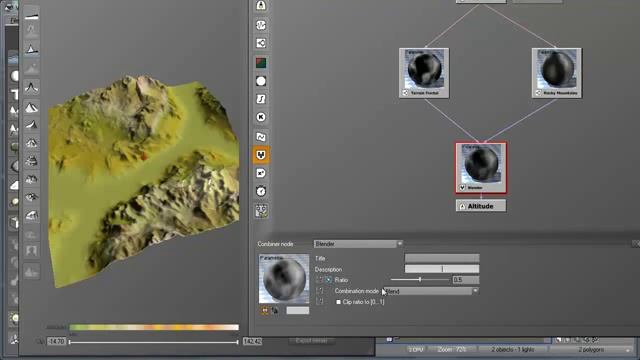The width and height of the screenshot is (640, 360).
Task: Open the Combiner node type dropdown
Action: click(x=358, y=244)
